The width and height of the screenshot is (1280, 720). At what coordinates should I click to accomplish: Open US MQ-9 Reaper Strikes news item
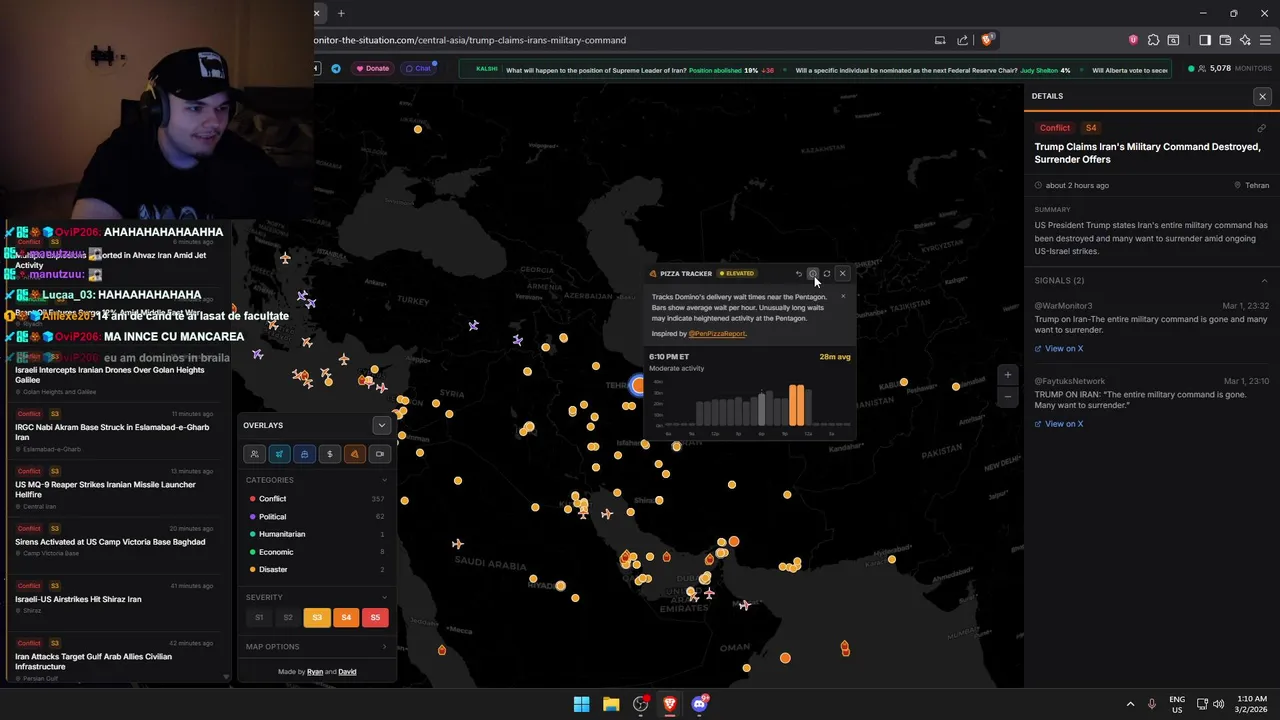point(114,489)
